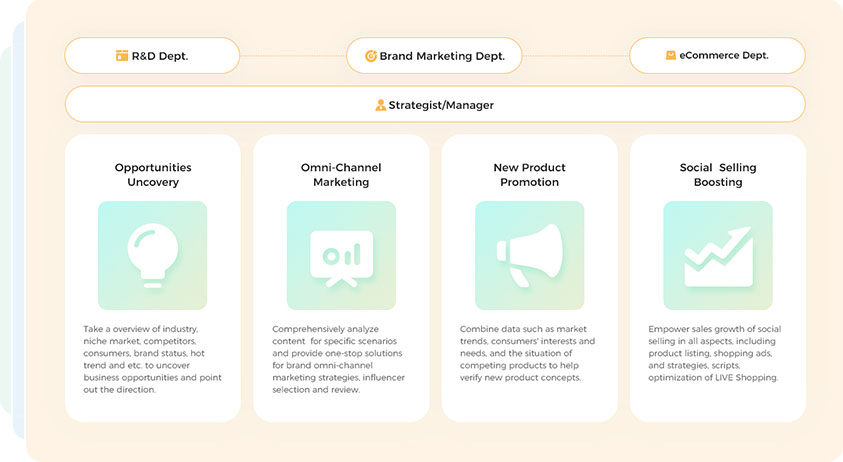Click the Omni-Channel Marketing heading
Viewport: 843px width, 462px height.
tap(341, 175)
